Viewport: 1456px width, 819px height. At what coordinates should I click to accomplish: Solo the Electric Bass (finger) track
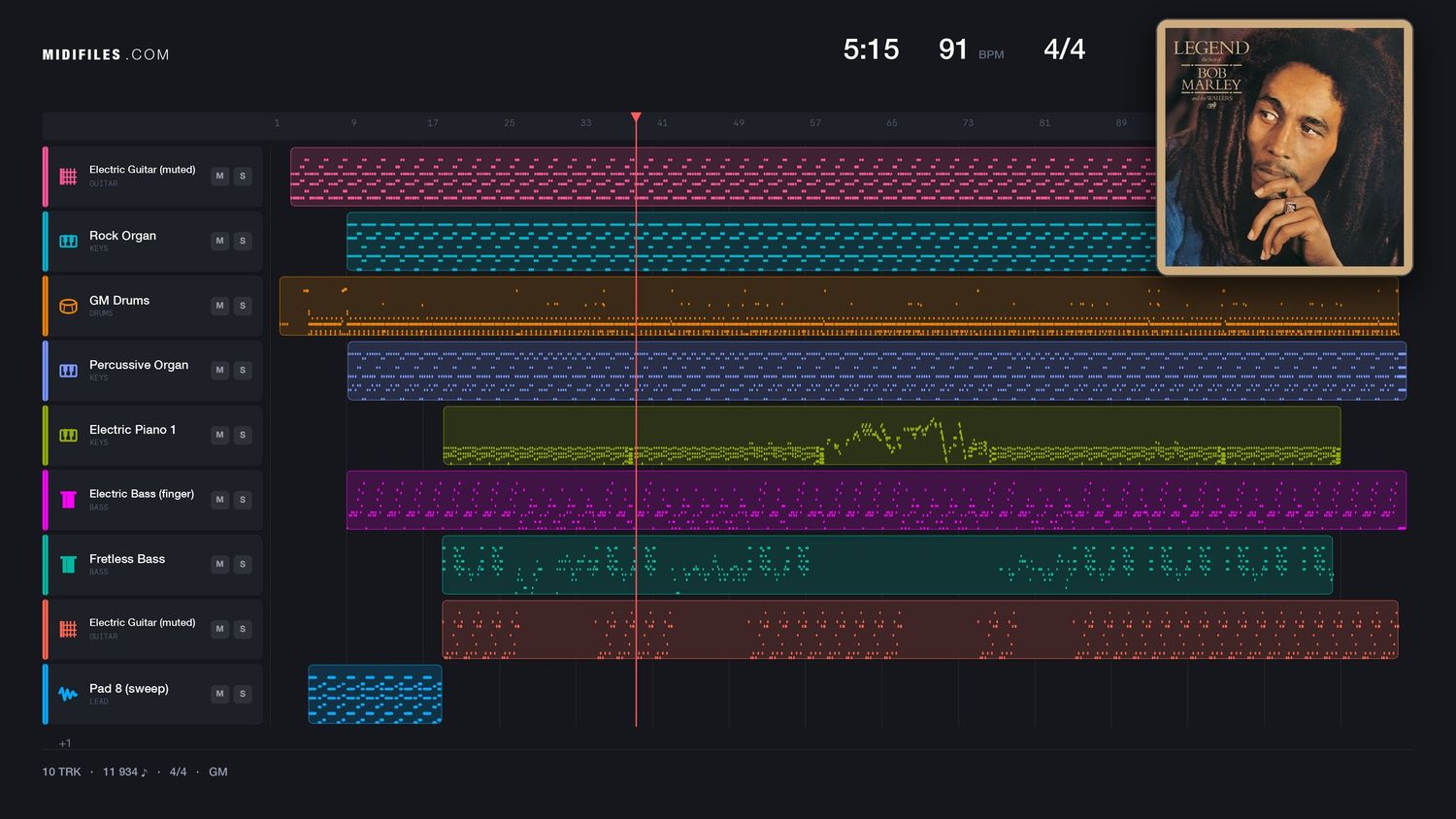(243, 500)
